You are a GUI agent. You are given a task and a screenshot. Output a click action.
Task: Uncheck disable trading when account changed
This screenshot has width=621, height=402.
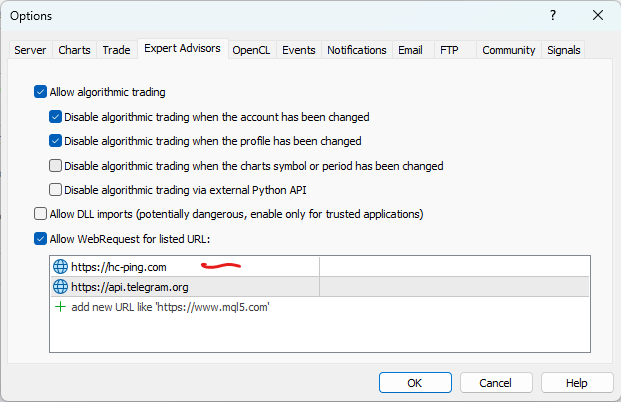tap(56, 117)
